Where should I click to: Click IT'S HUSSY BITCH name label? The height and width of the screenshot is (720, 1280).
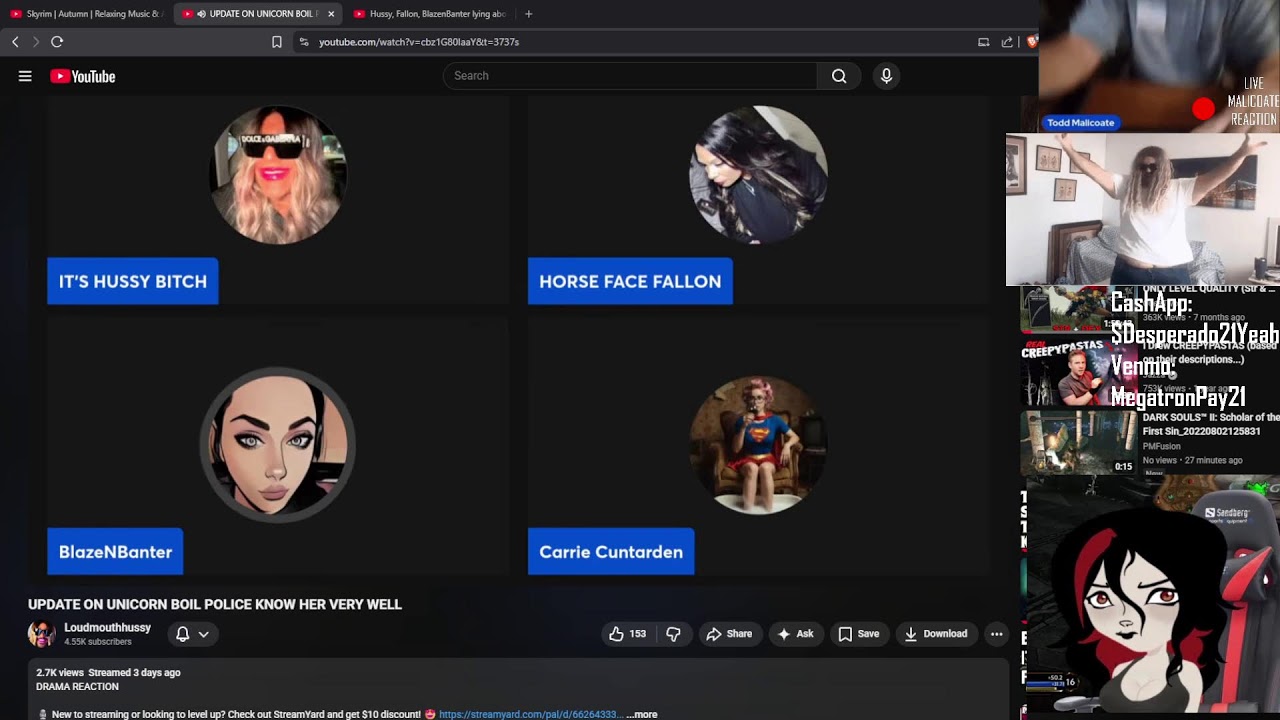point(133,281)
